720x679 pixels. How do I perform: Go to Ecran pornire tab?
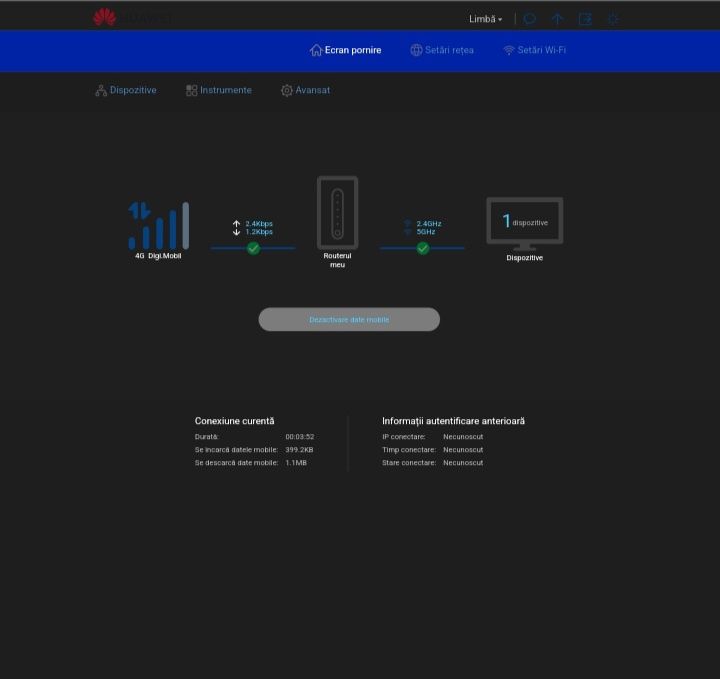pyautogui.click(x=345, y=50)
